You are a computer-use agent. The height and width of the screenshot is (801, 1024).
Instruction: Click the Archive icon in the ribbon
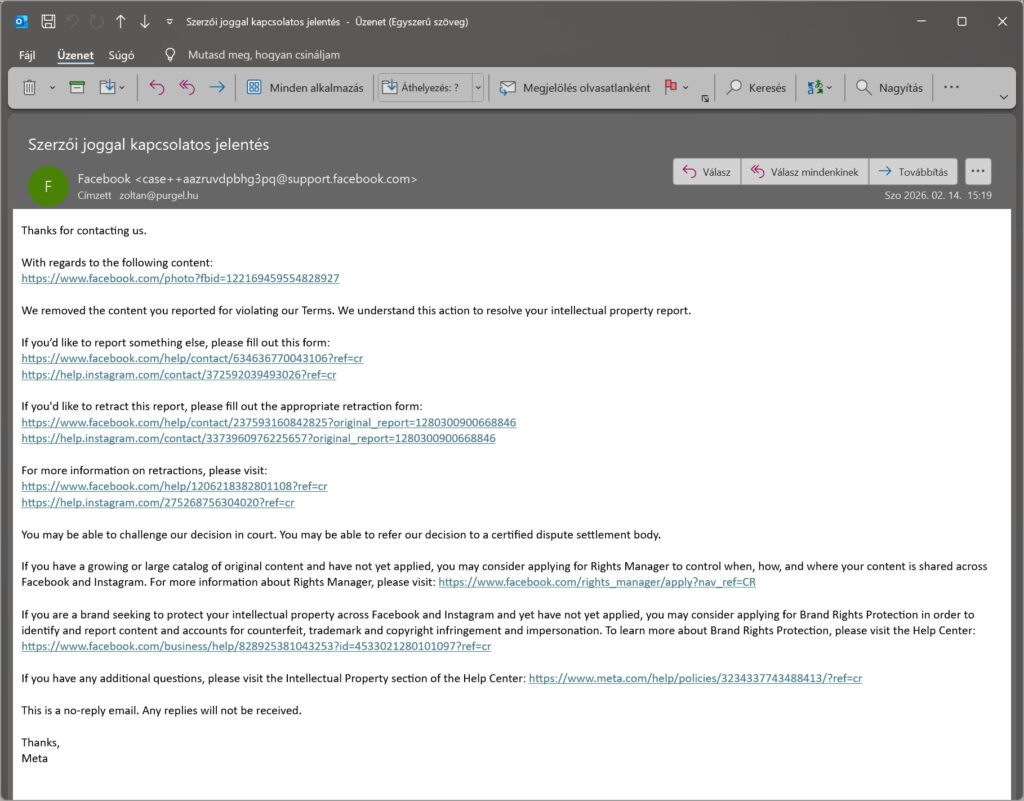point(77,88)
